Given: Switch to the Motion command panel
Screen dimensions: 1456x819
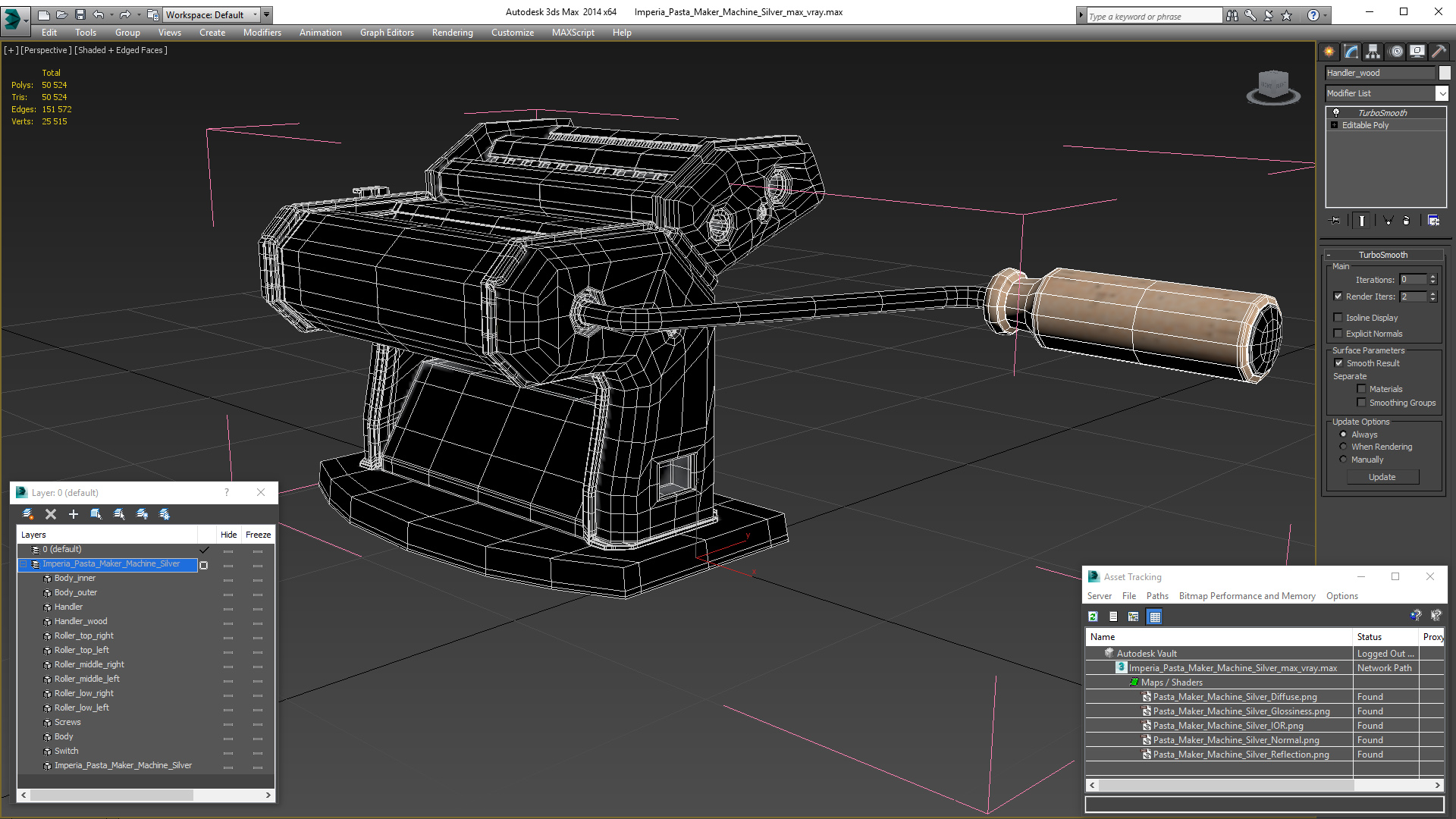Looking at the screenshot, I should 1396,52.
